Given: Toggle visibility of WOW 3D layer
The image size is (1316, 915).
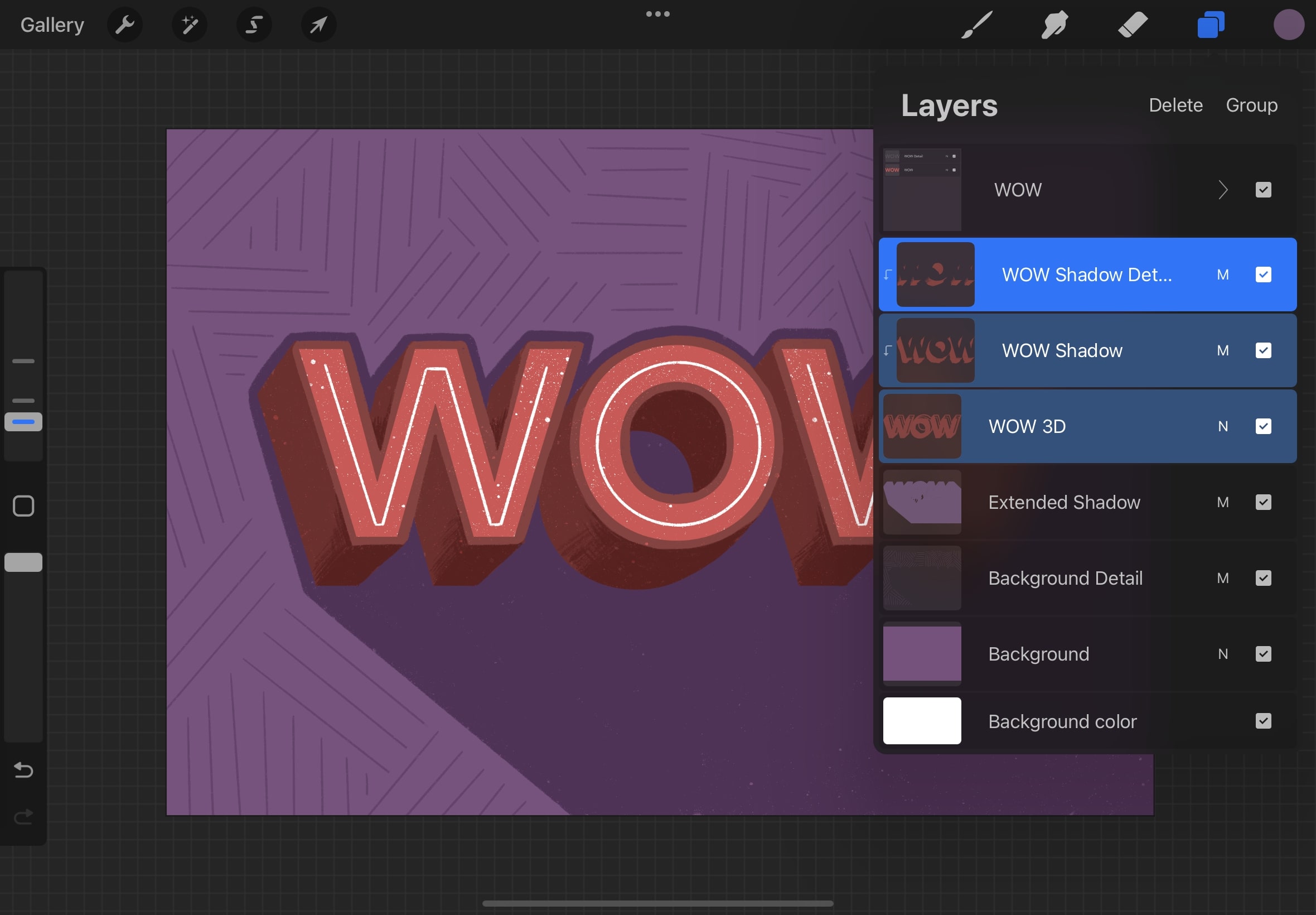Looking at the screenshot, I should point(1262,426).
